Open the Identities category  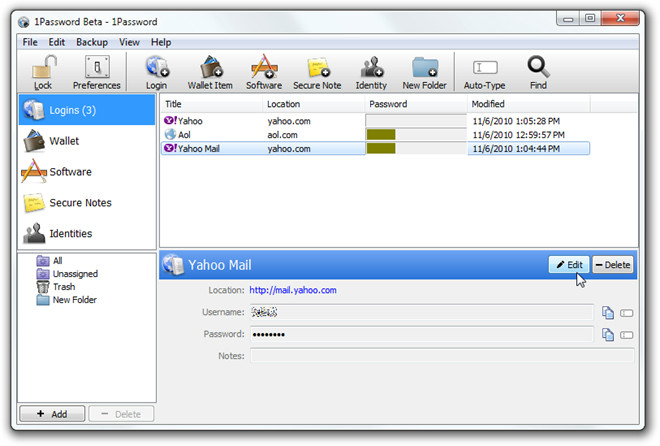pos(87,233)
